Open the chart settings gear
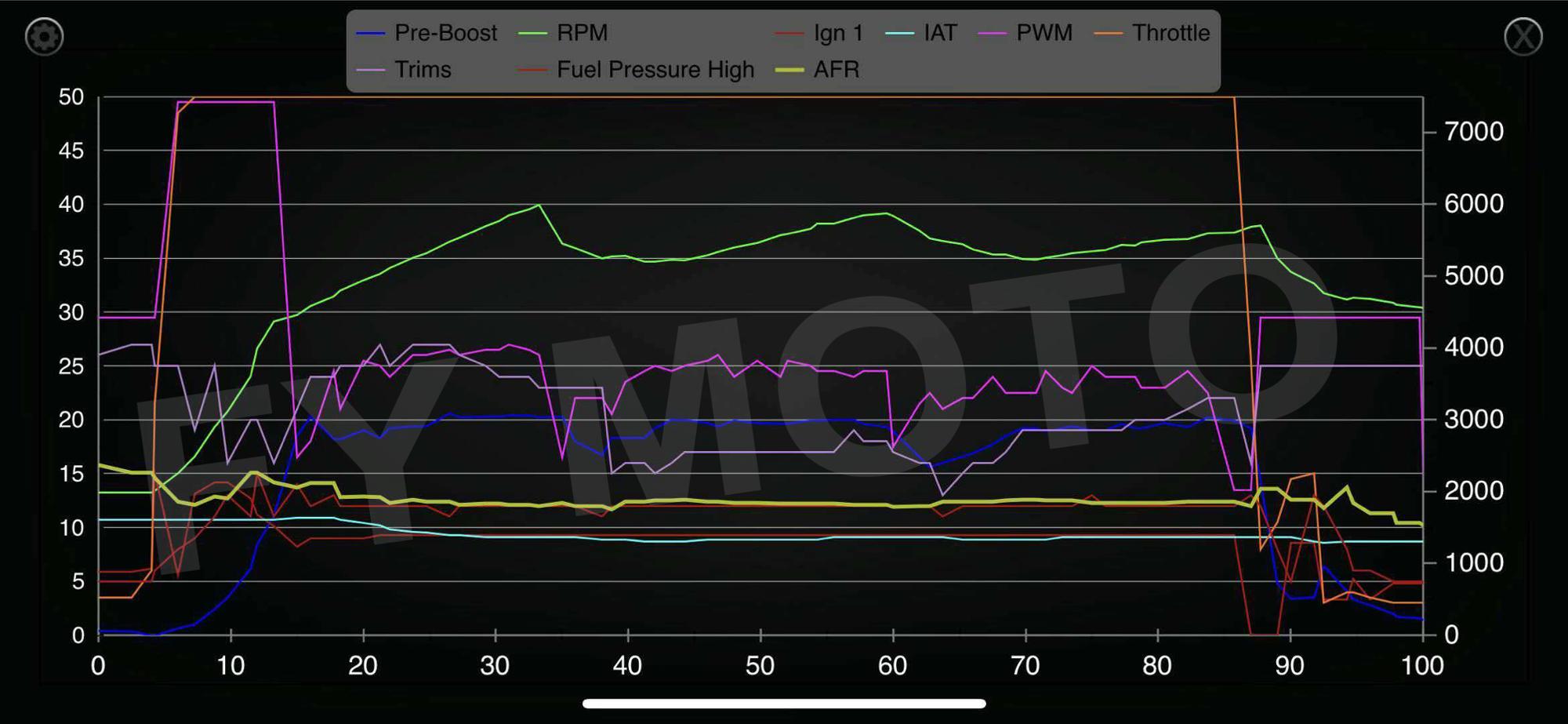This screenshot has width=1568, height=724. (x=44, y=37)
